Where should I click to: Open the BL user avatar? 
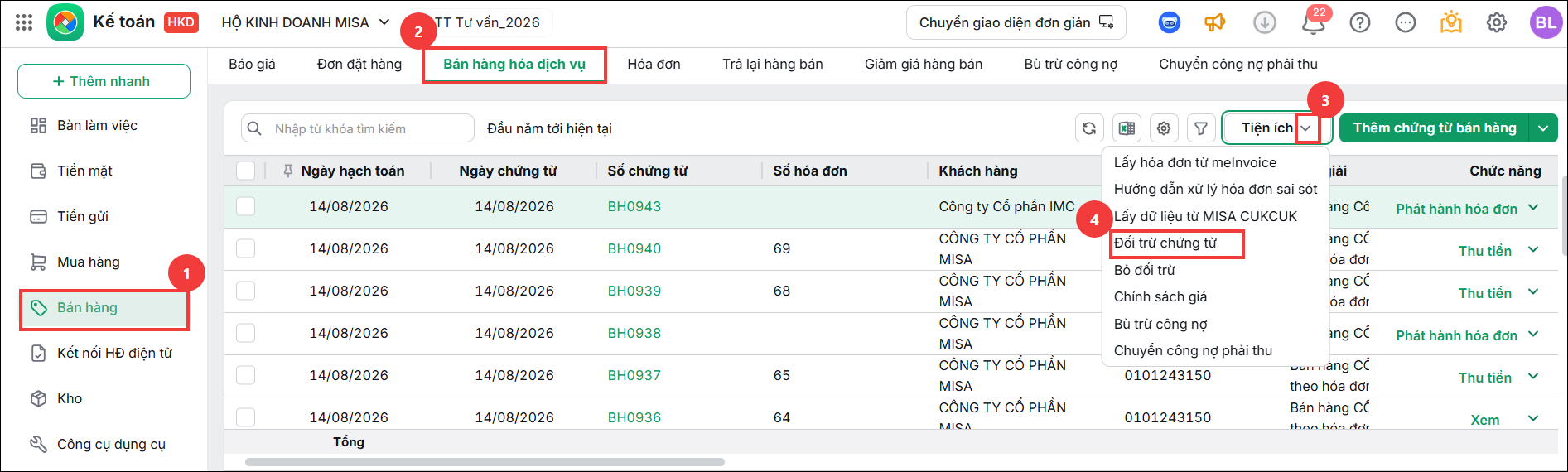pos(1546,22)
